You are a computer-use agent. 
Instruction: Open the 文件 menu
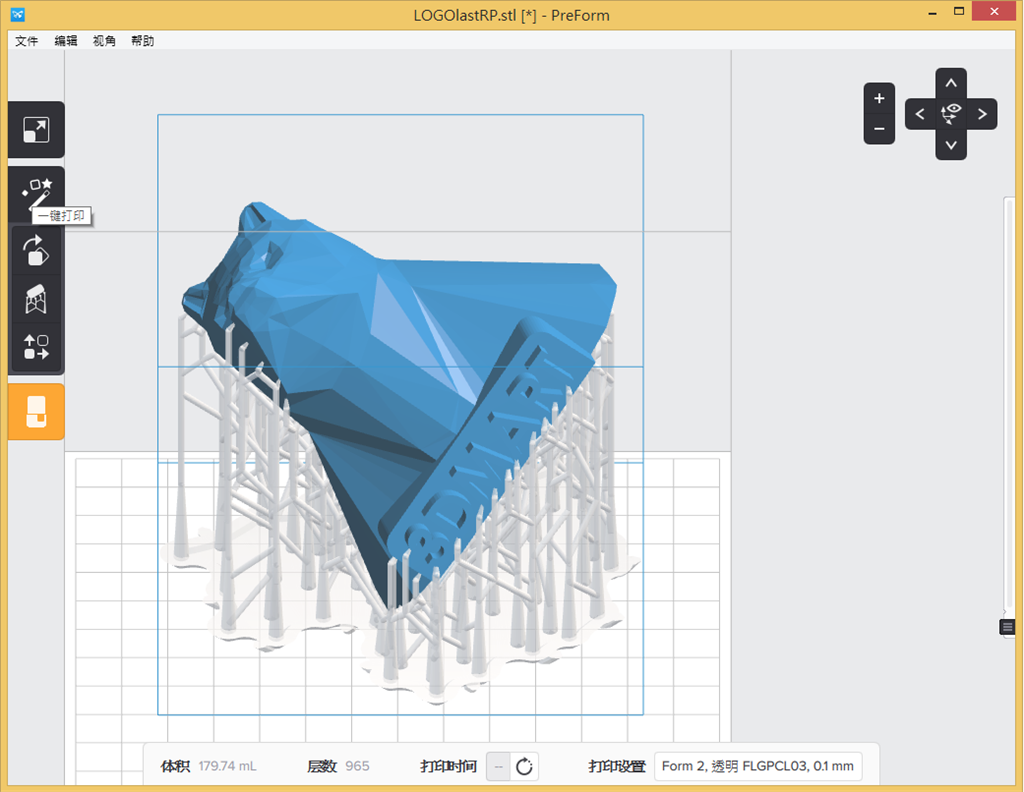[26, 41]
